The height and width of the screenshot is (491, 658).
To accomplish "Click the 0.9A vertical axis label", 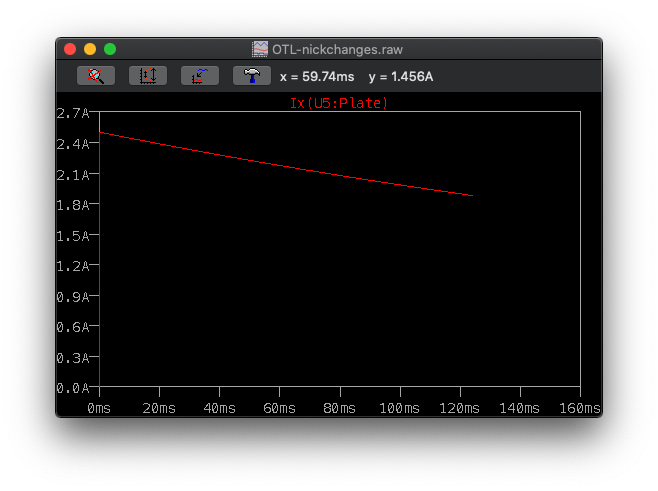I will 73,297.
